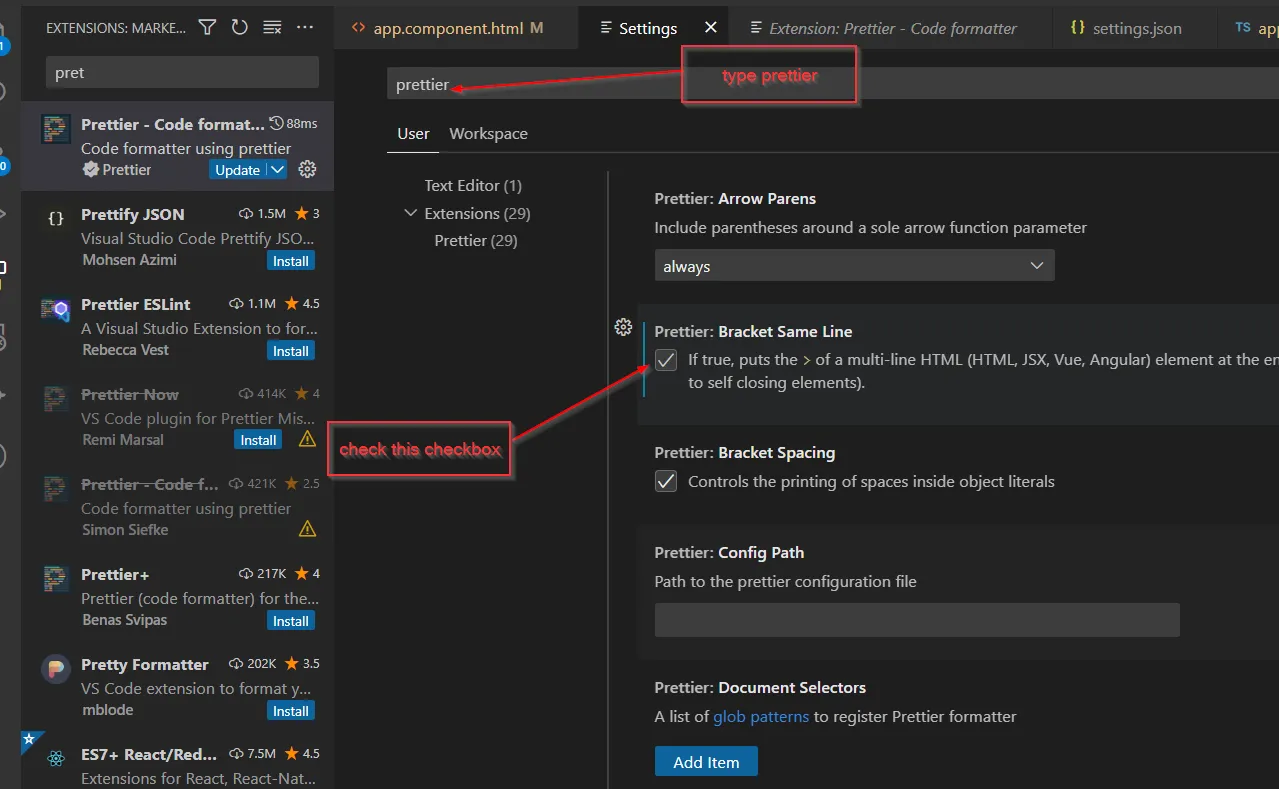Click warning icon on Prettier Now extension
The width and height of the screenshot is (1279, 789).
(x=307, y=439)
